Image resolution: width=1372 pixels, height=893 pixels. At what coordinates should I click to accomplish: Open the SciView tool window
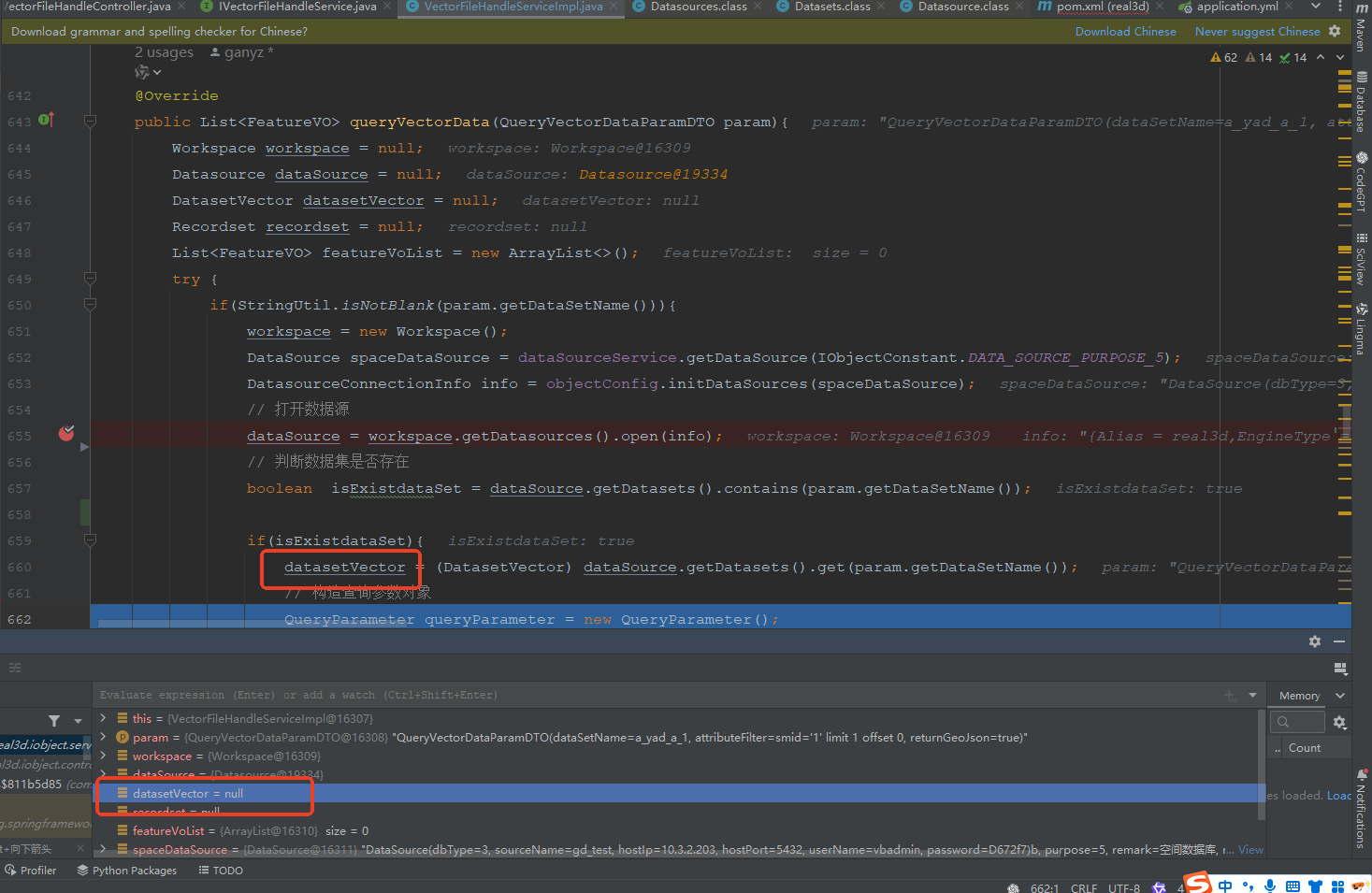tap(1362, 259)
